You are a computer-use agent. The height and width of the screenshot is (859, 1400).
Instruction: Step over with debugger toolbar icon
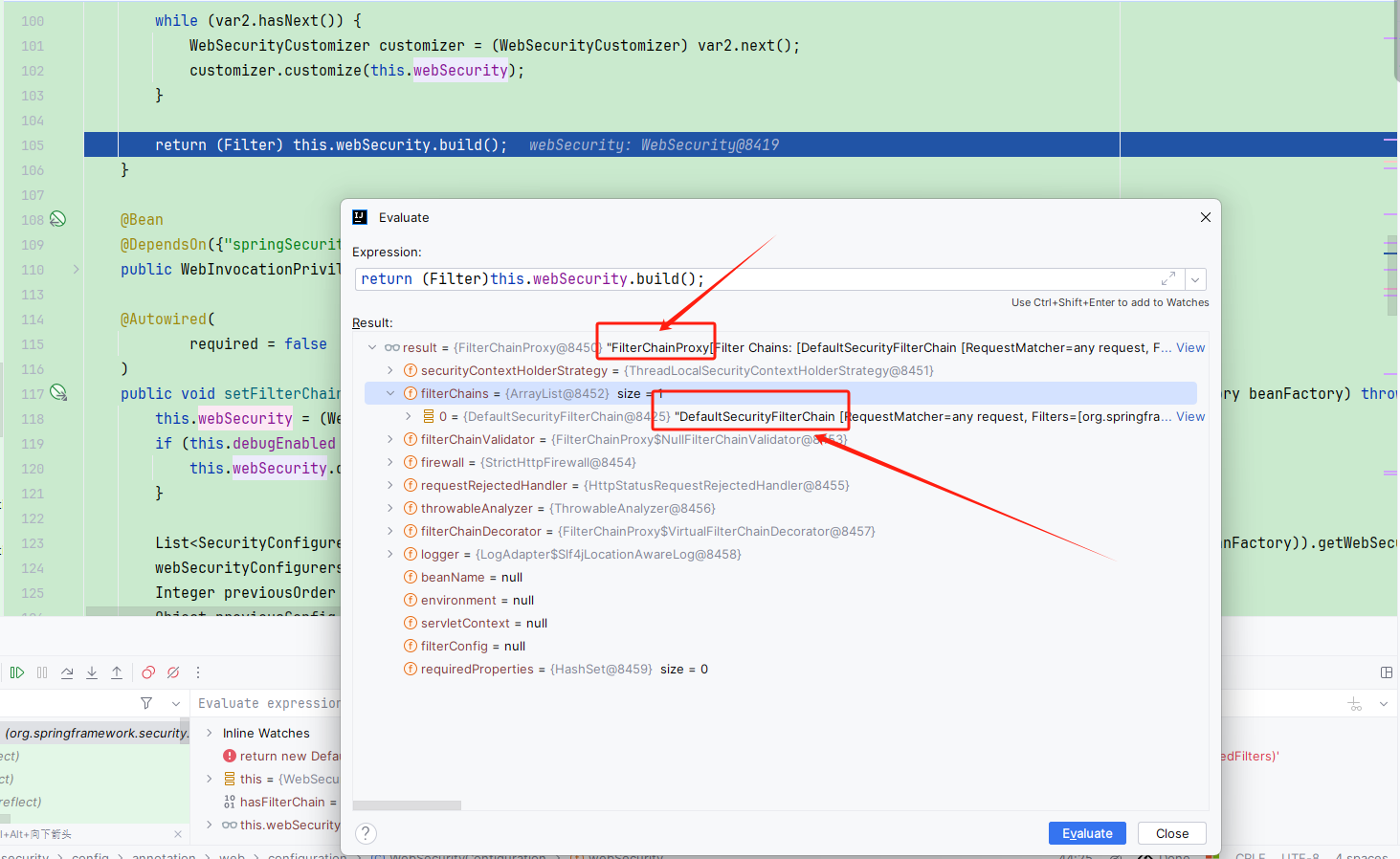point(67,672)
